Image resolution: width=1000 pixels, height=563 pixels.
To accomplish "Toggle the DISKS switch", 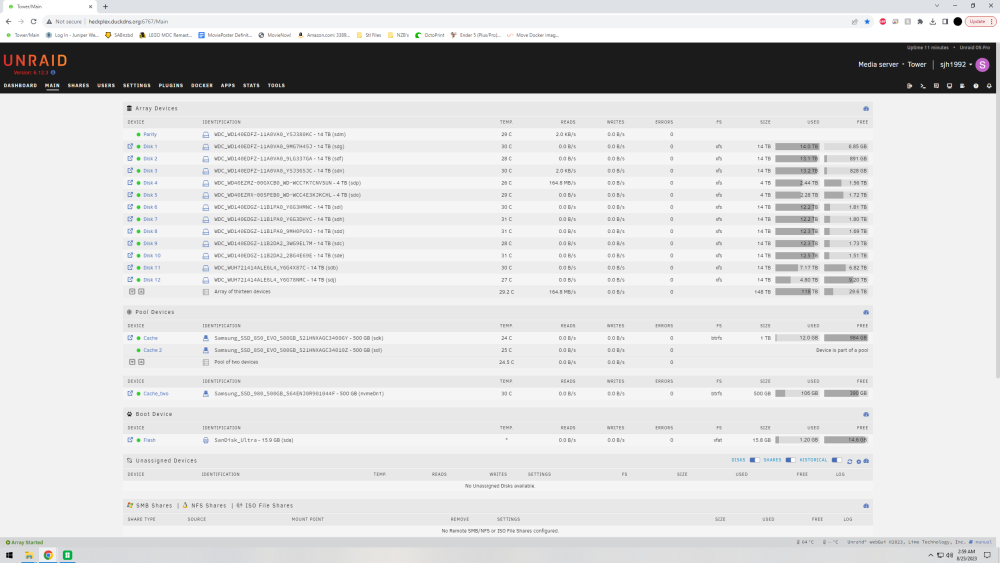I will coord(754,460).
